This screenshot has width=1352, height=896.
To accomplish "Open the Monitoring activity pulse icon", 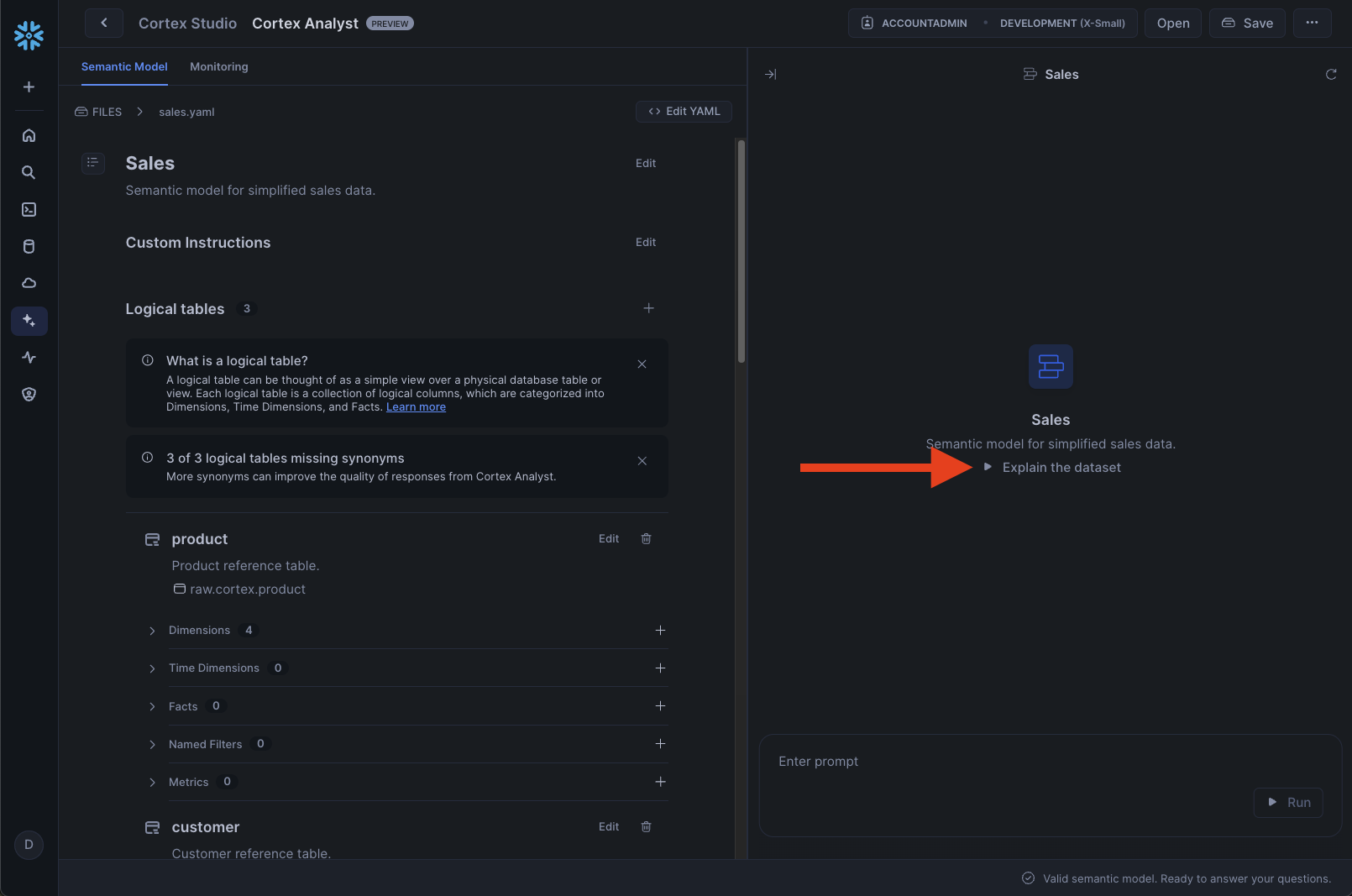I will (29, 357).
